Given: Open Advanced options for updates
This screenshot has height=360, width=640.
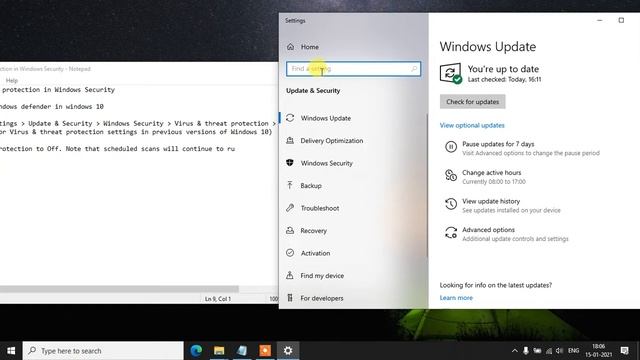Looking at the screenshot, I should click(488, 230).
